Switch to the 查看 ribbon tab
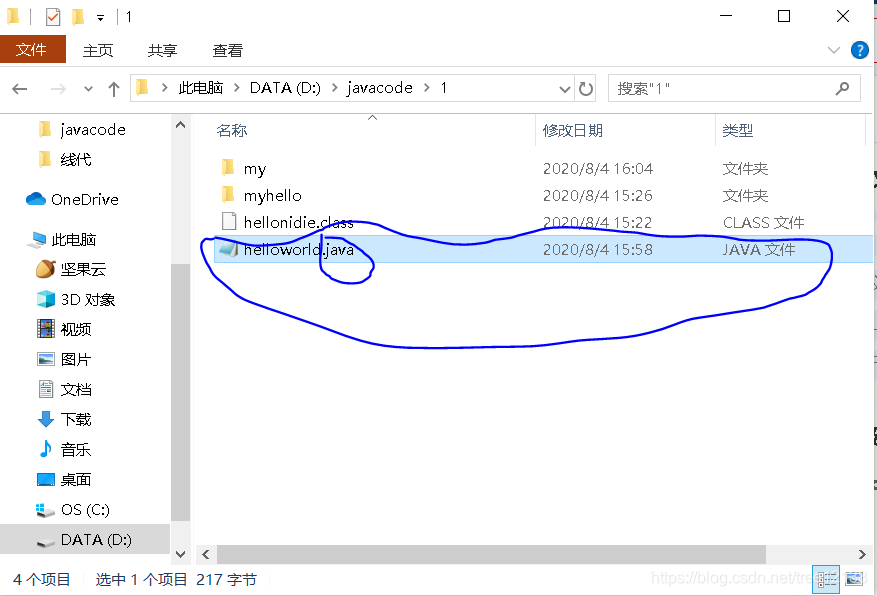Image resolution: width=877 pixels, height=596 pixels. tap(226, 50)
